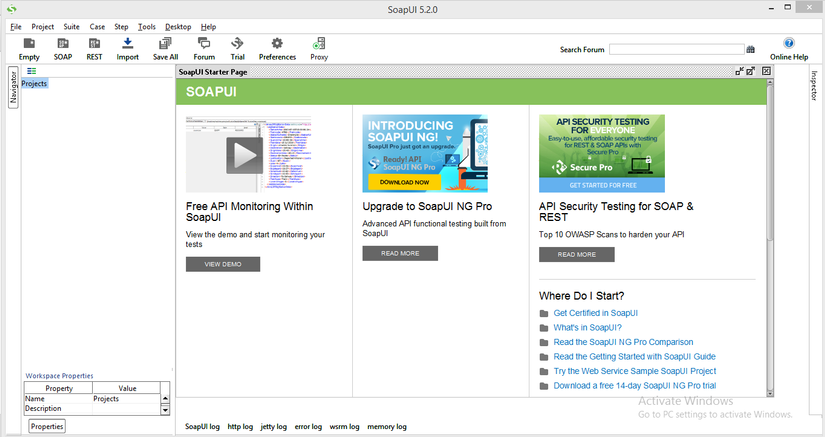Start the Trial from toolbar
The image size is (825, 437).
[x=237, y=49]
